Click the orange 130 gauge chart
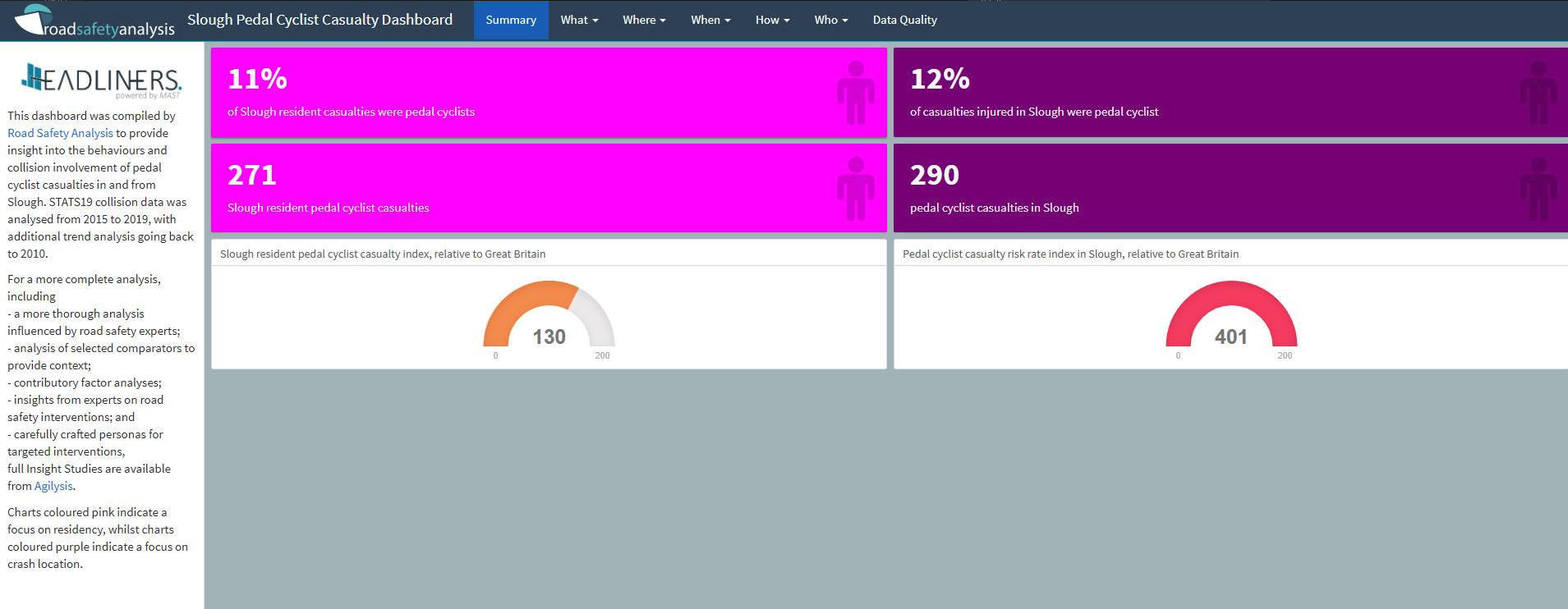Image resolution: width=1568 pixels, height=609 pixels. pyautogui.click(x=549, y=314)
